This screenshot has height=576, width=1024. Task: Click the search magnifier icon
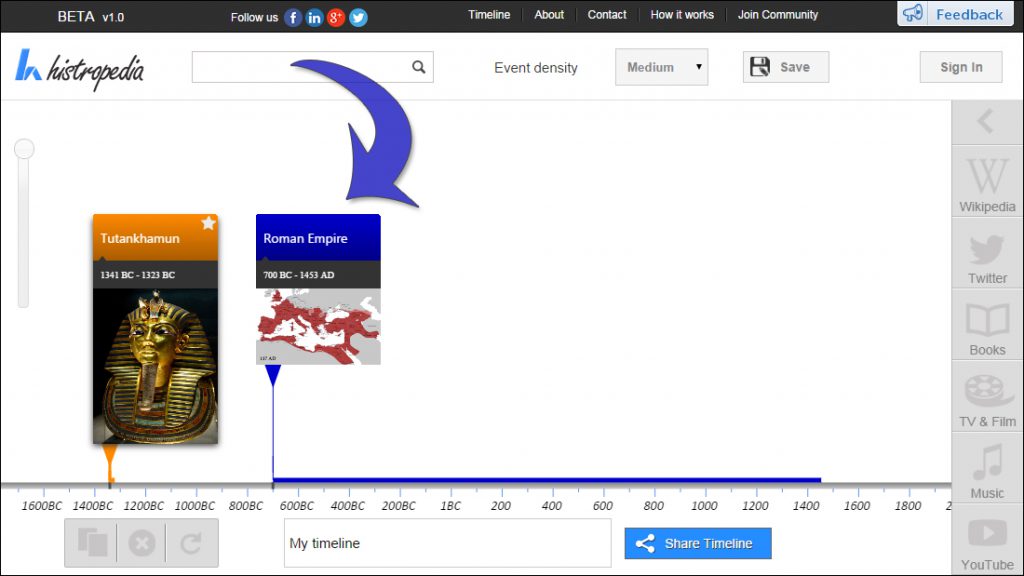[x=419, y=67]
